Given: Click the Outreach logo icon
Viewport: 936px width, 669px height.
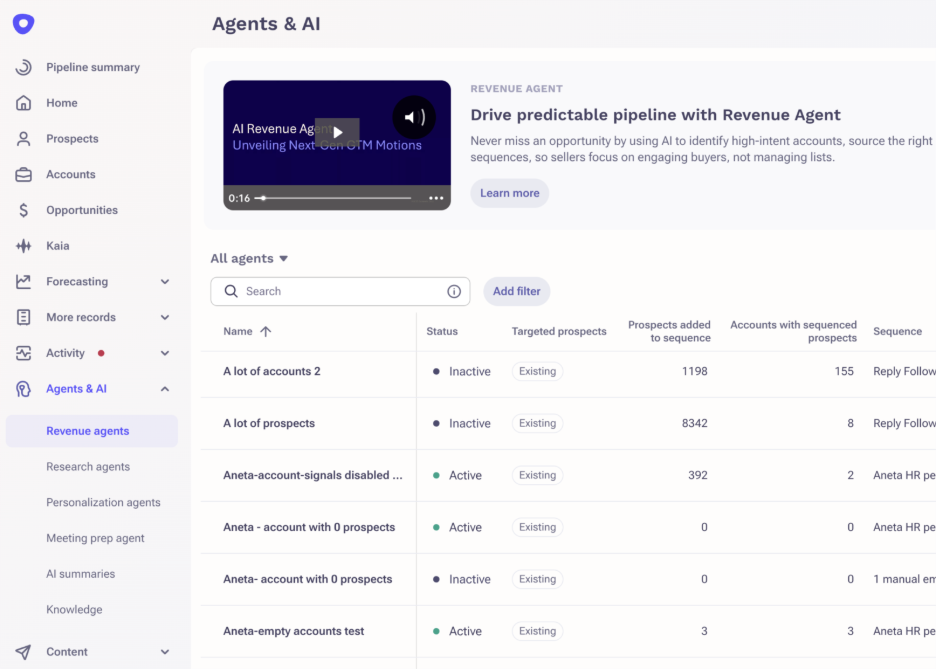Looking at the screenshot, I should [x=23, y=24].
